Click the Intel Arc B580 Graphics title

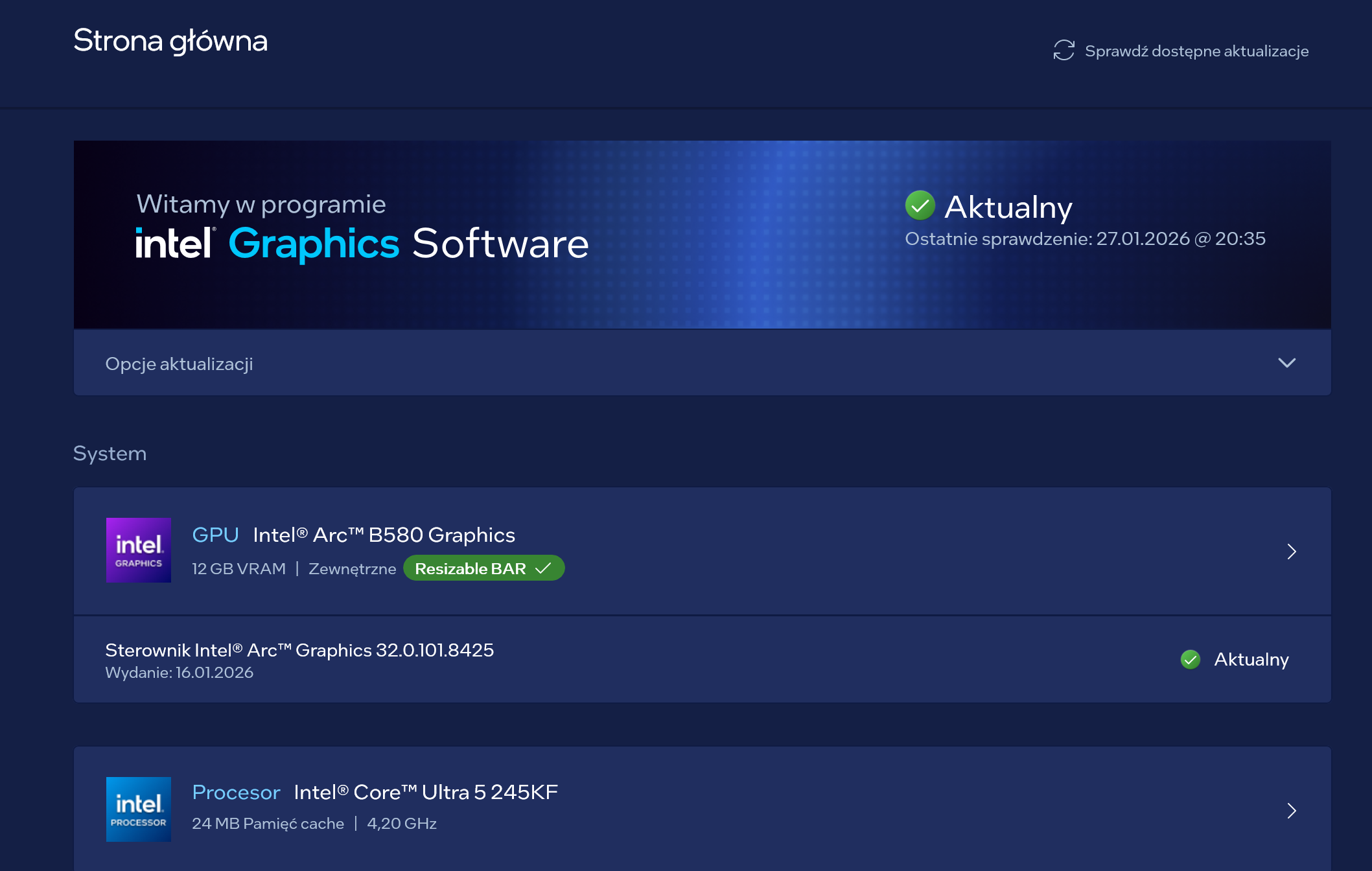pos(384,535)
